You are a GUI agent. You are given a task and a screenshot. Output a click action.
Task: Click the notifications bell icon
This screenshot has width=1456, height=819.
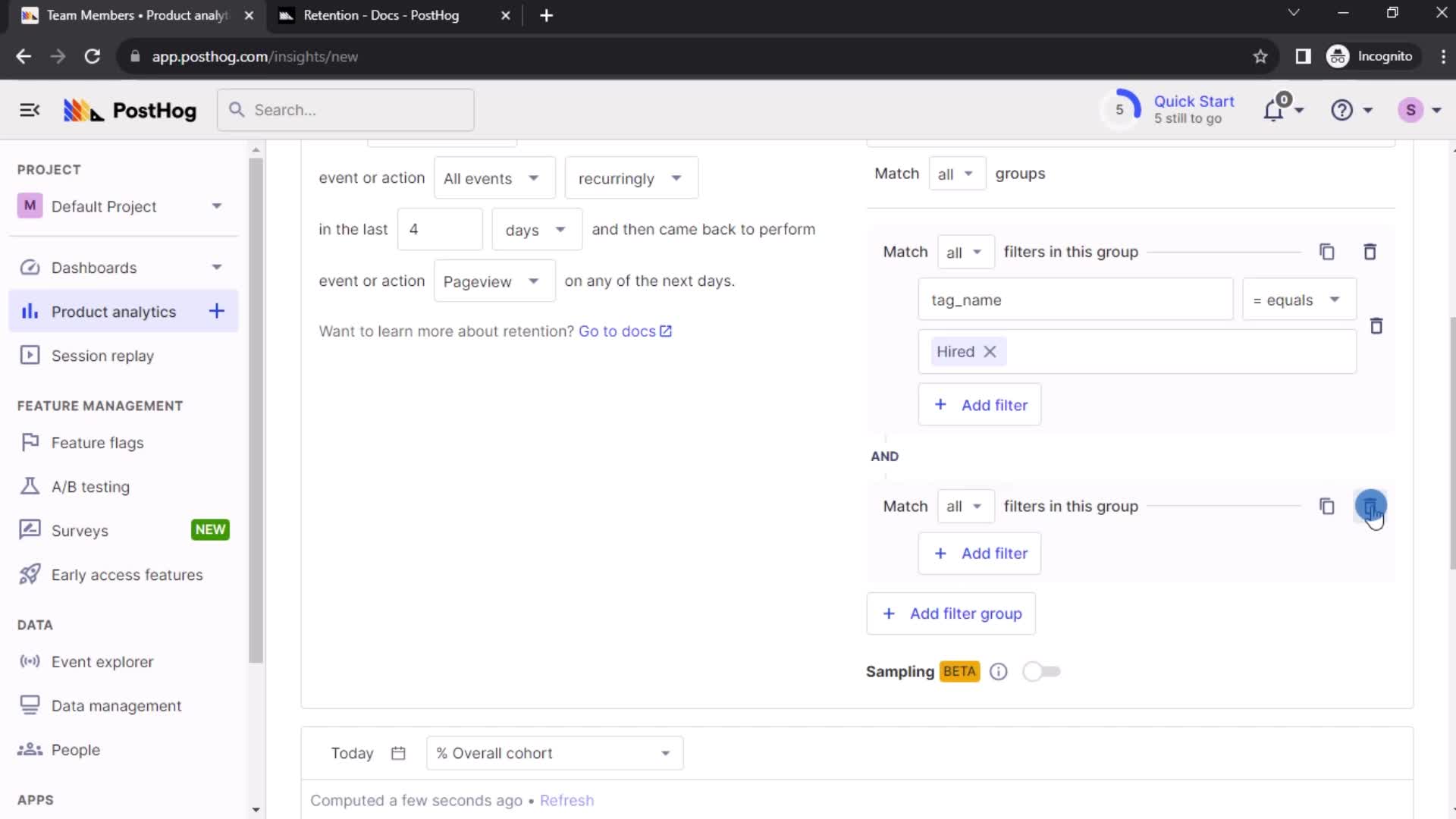coord(1277,109)
